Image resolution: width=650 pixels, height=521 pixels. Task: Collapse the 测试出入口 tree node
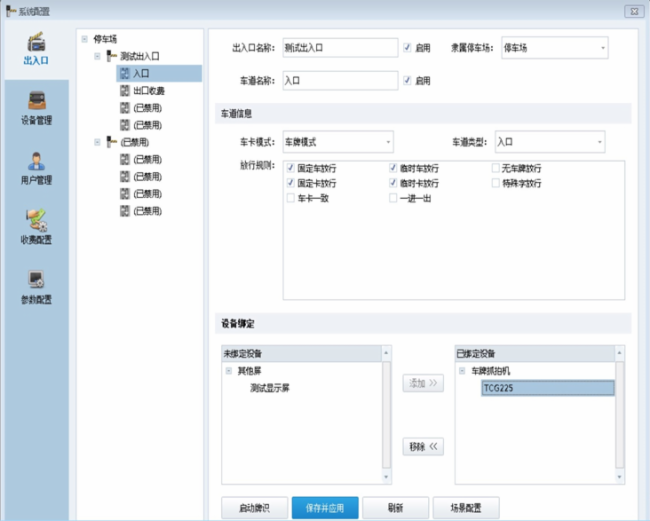(97, 56)
